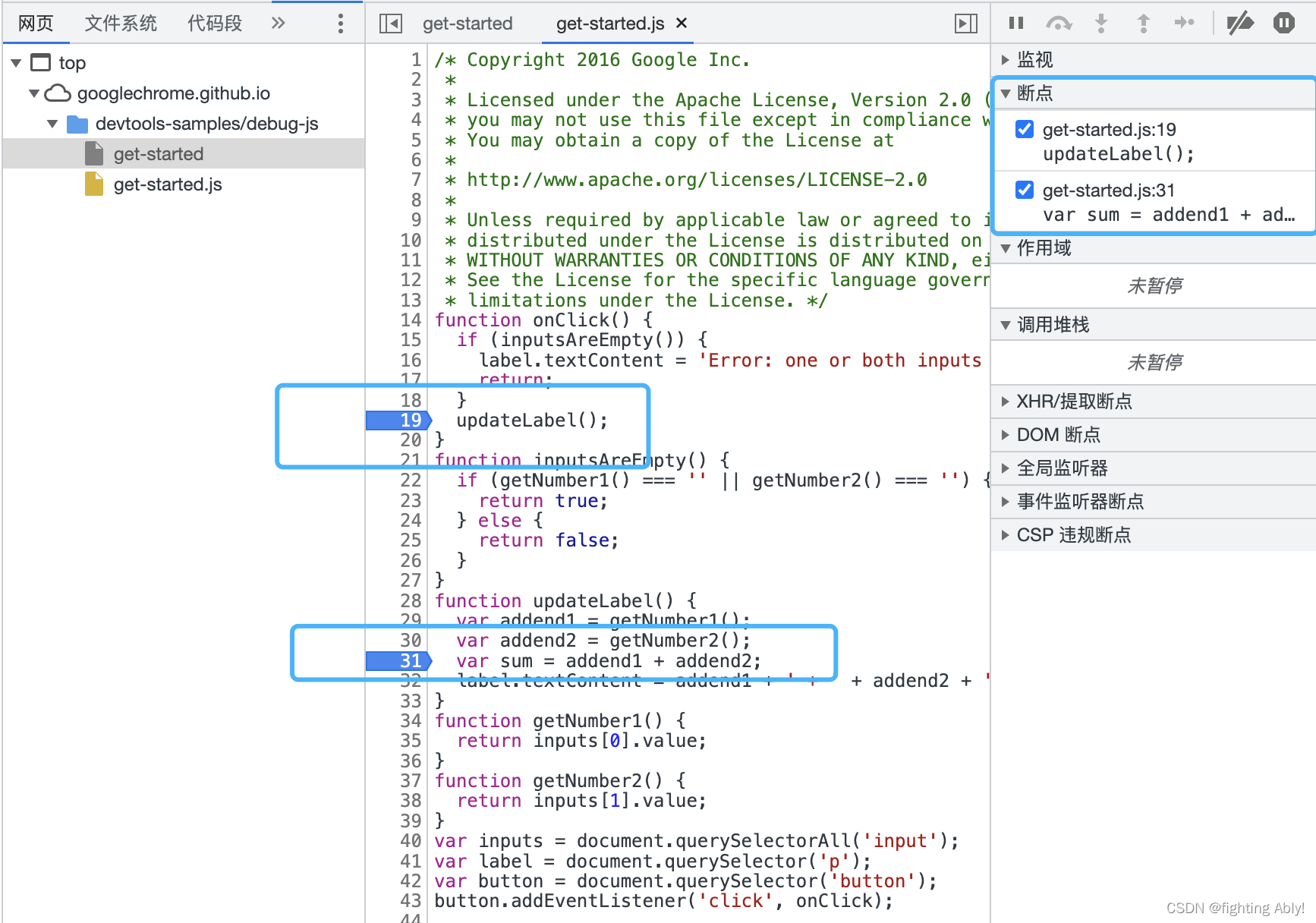Hide the debugger sidebar
1316x923 pixels.
coord(966,24)
